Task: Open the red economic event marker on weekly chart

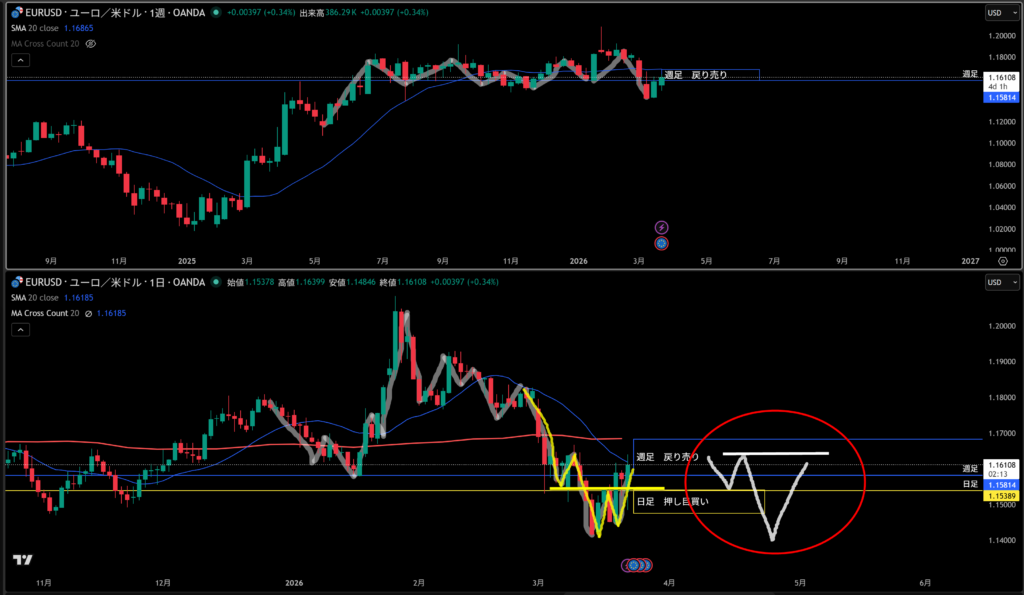Action: (x=660, y=242)
